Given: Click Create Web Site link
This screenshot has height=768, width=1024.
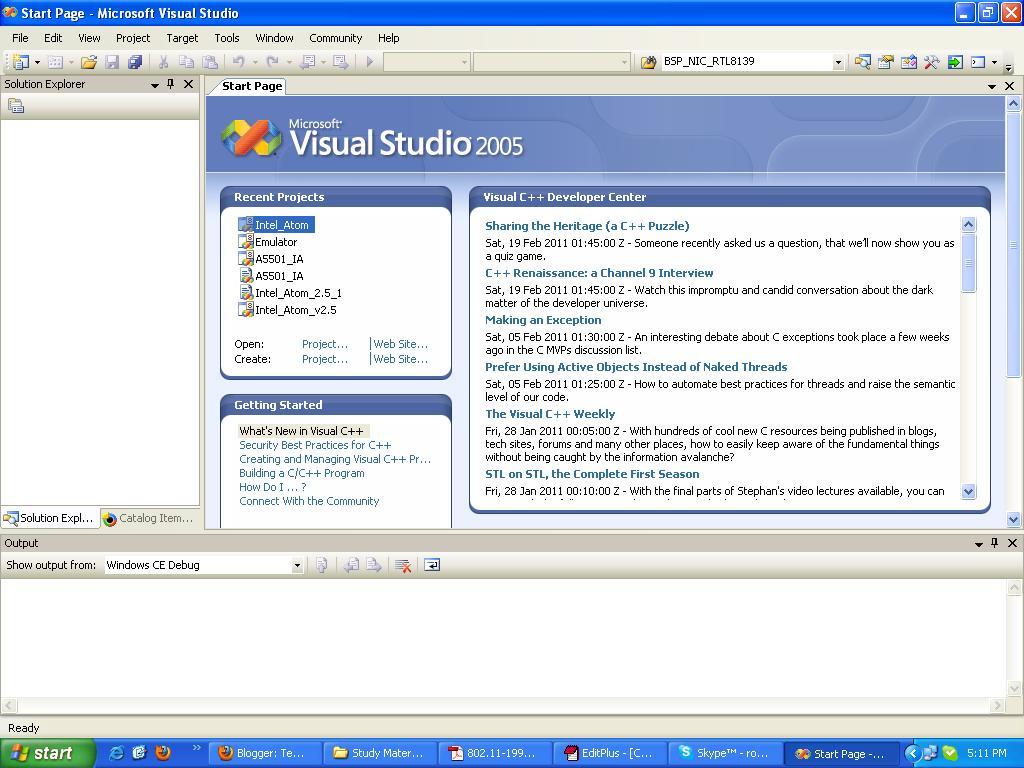Looking at the screenshot, I should pos(400,359).
